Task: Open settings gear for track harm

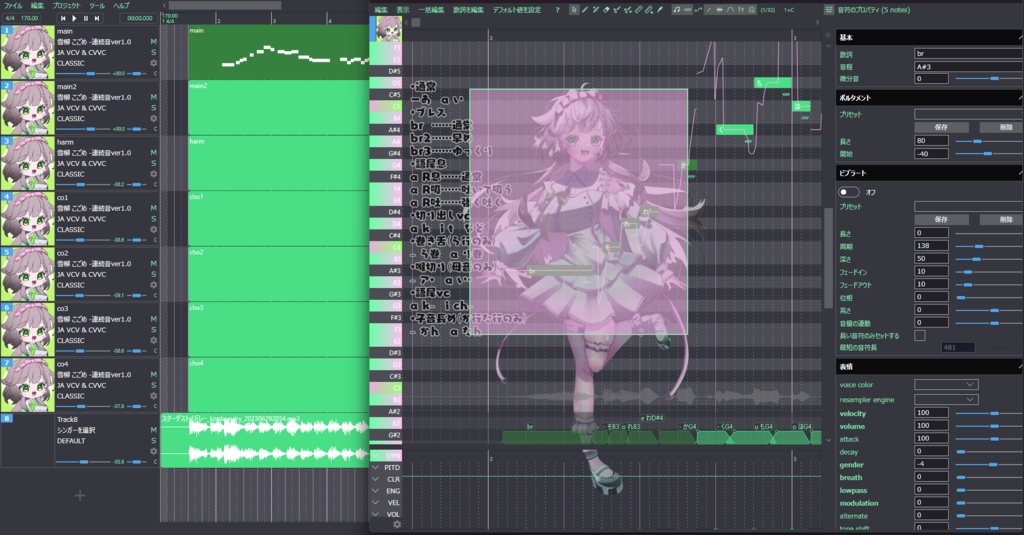Action: pyautogui.click(x=153, y=174)
